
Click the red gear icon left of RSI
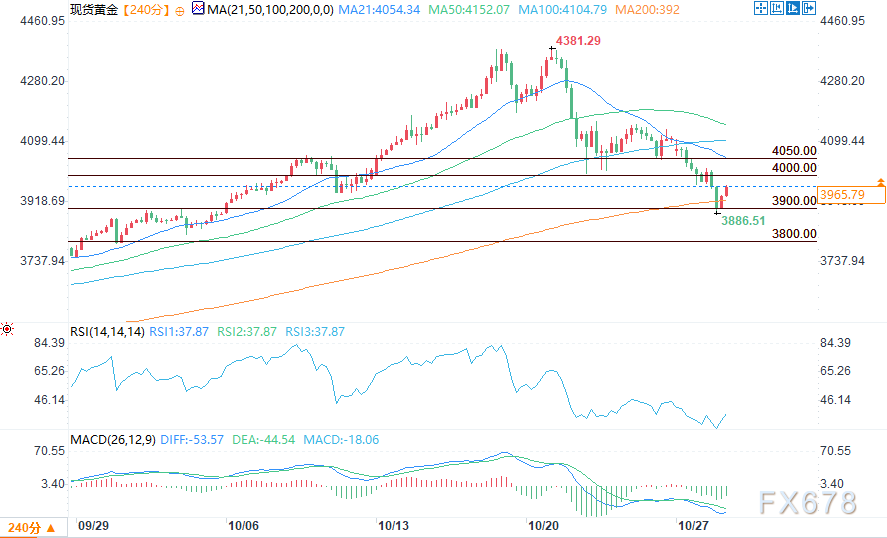pos(7,329)
